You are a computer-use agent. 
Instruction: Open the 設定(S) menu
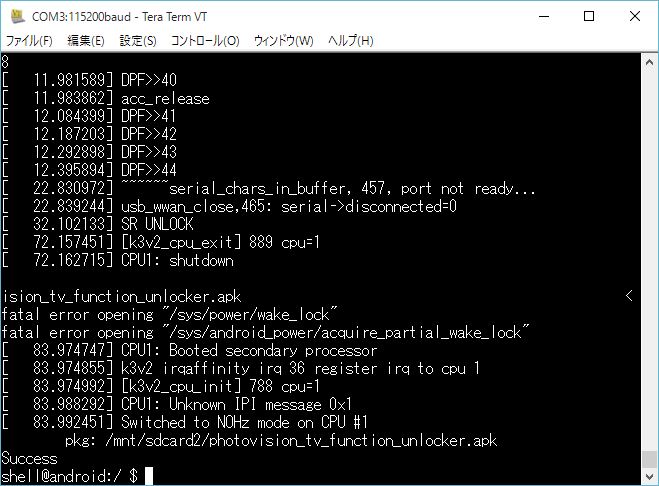(138, 41)
